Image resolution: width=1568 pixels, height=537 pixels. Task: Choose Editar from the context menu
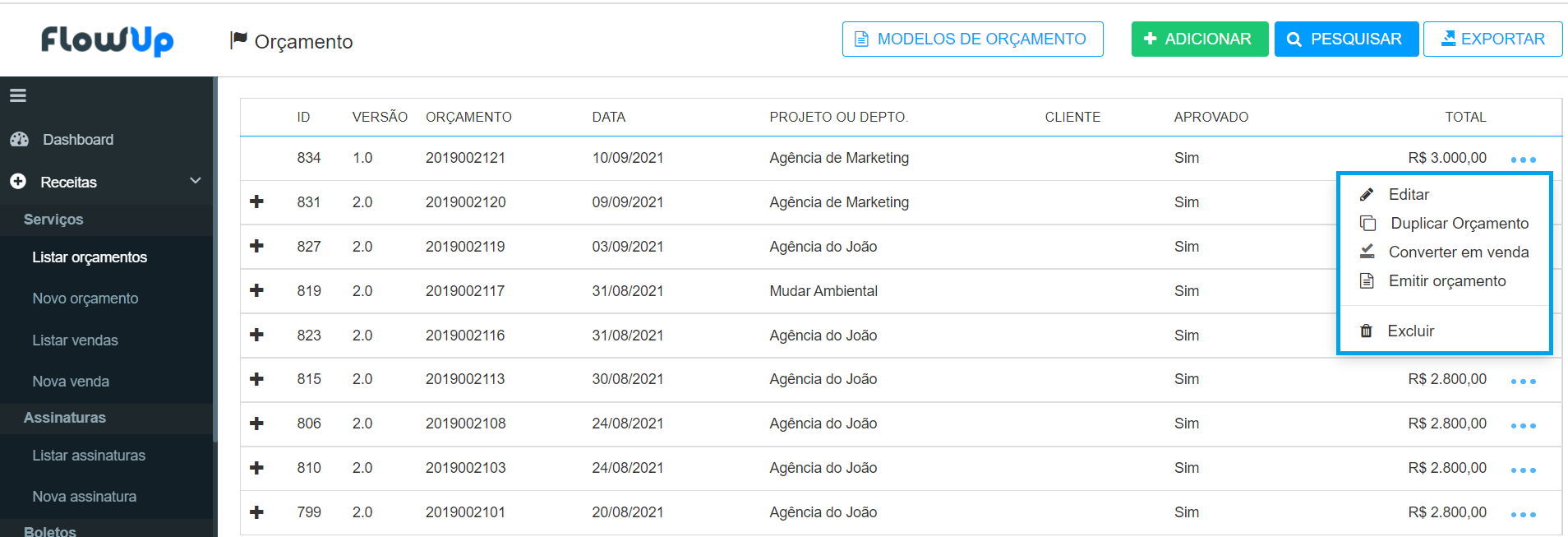pos(1409,194)
